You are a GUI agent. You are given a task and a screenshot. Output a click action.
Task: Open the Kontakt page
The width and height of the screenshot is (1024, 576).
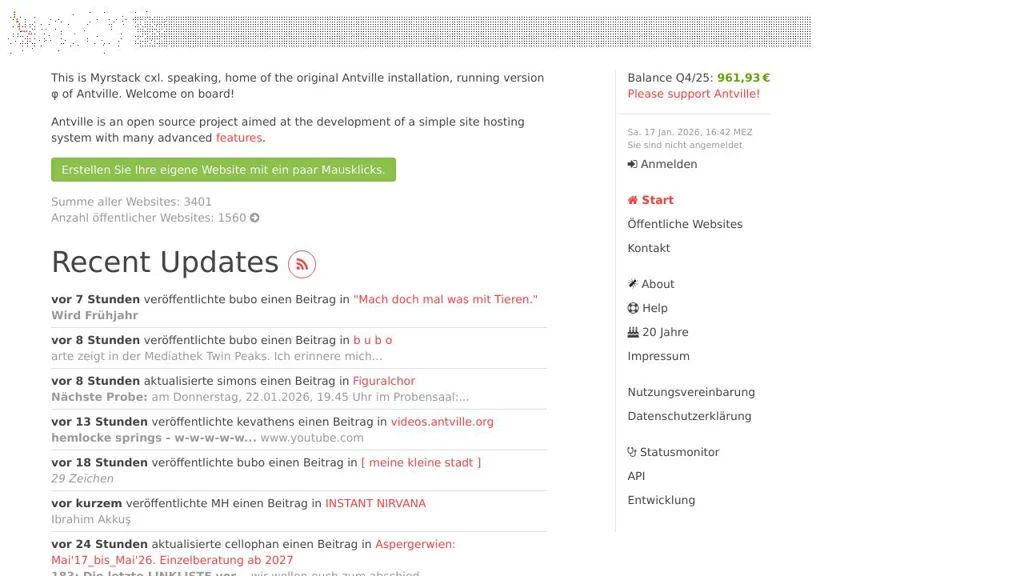[648, 248]
